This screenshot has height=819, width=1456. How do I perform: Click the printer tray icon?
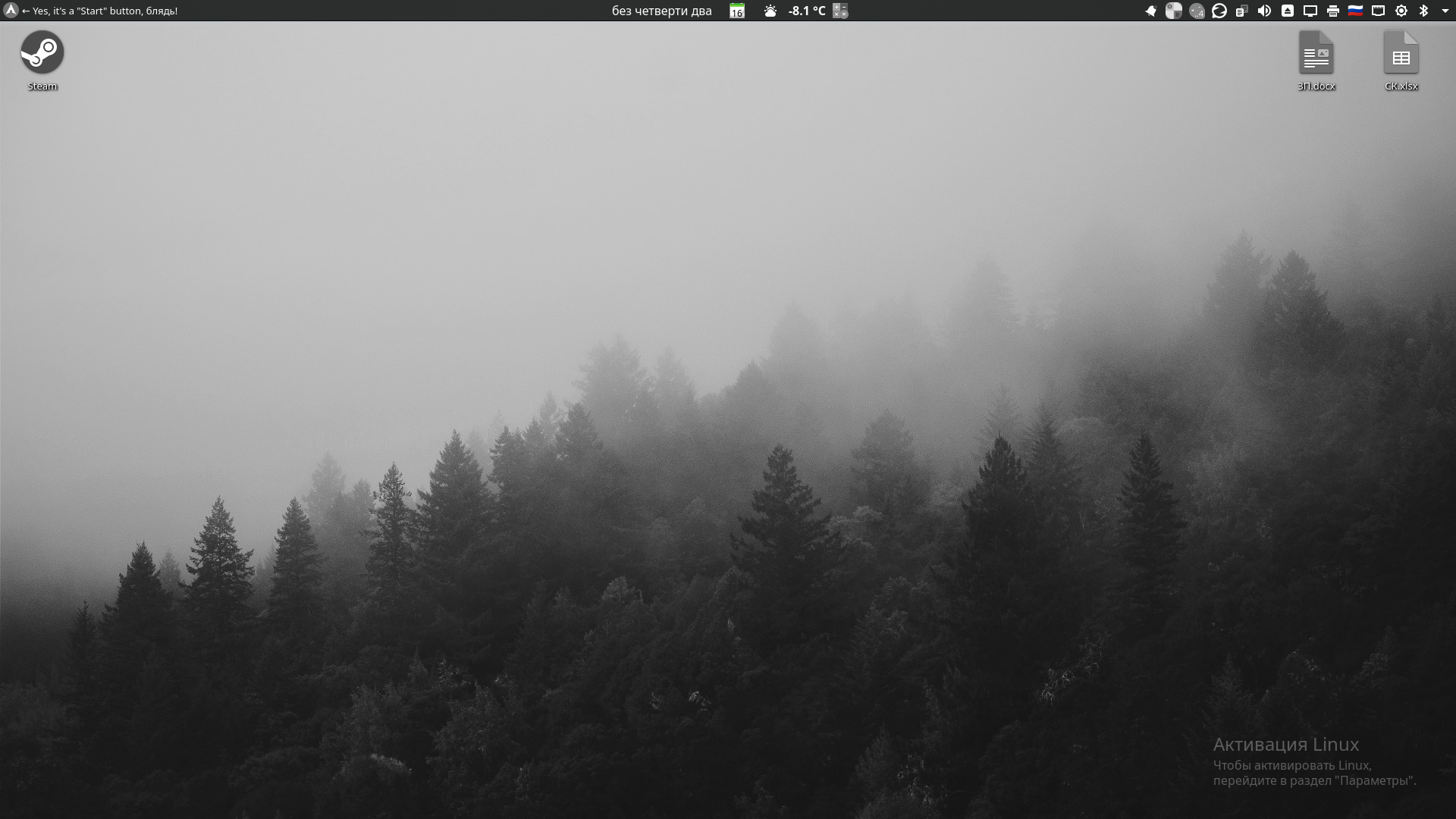coord(1333,11)
